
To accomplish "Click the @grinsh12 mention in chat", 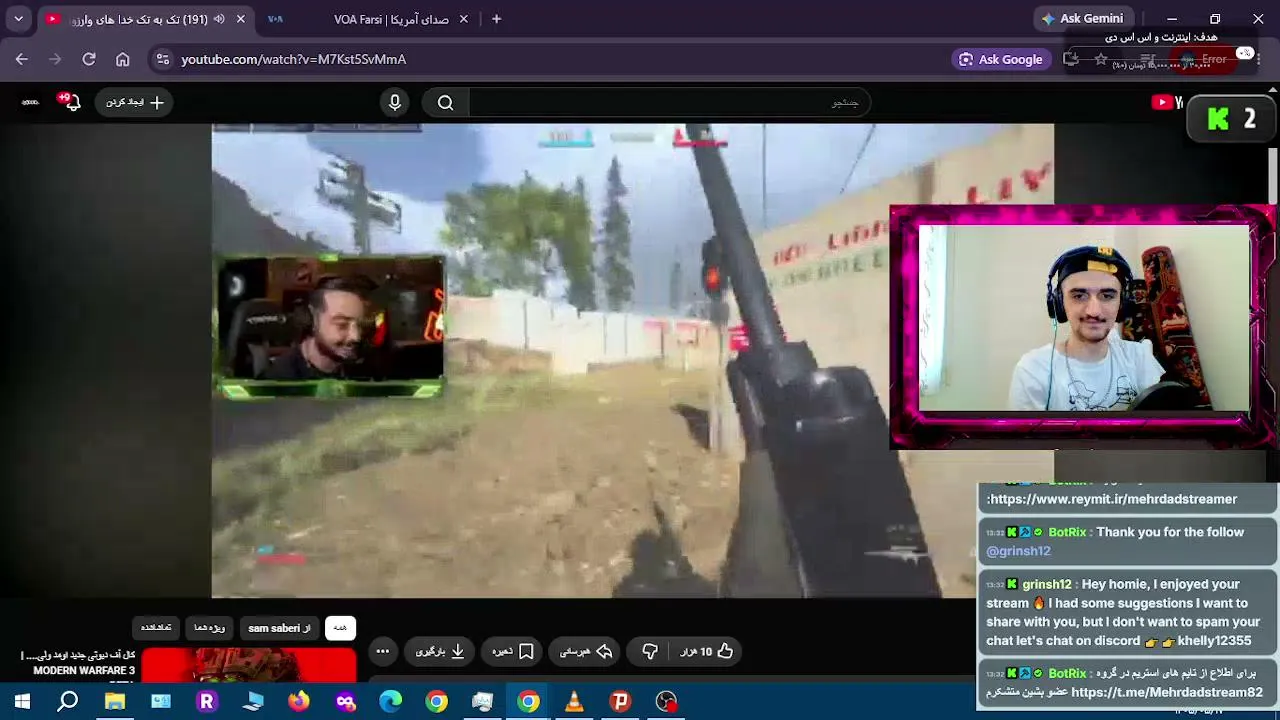I will click(1018, 551).
